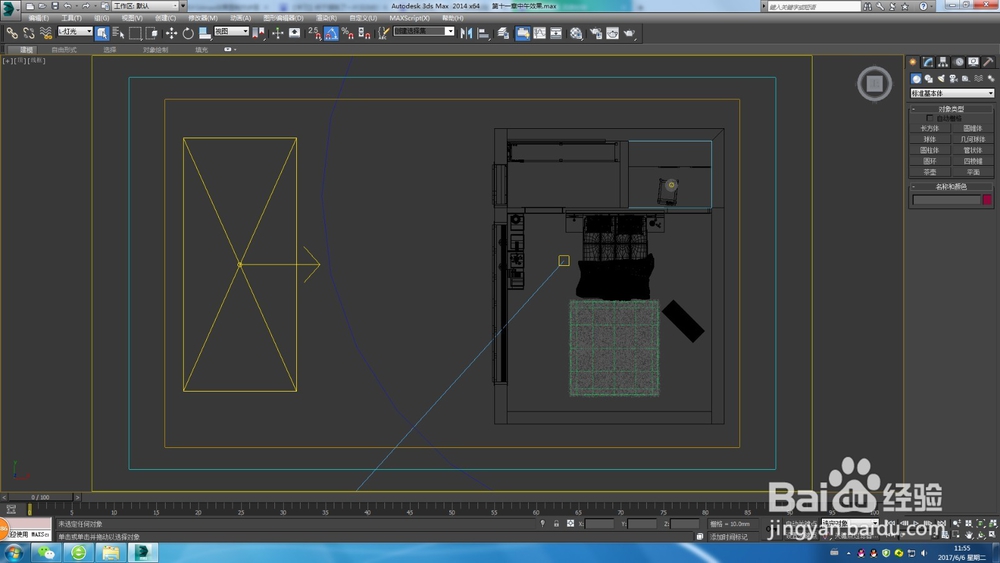1000x563 pixels.
Task: Open reference coordinate system dropdown (视图)
Action: (x=231, y=31)
